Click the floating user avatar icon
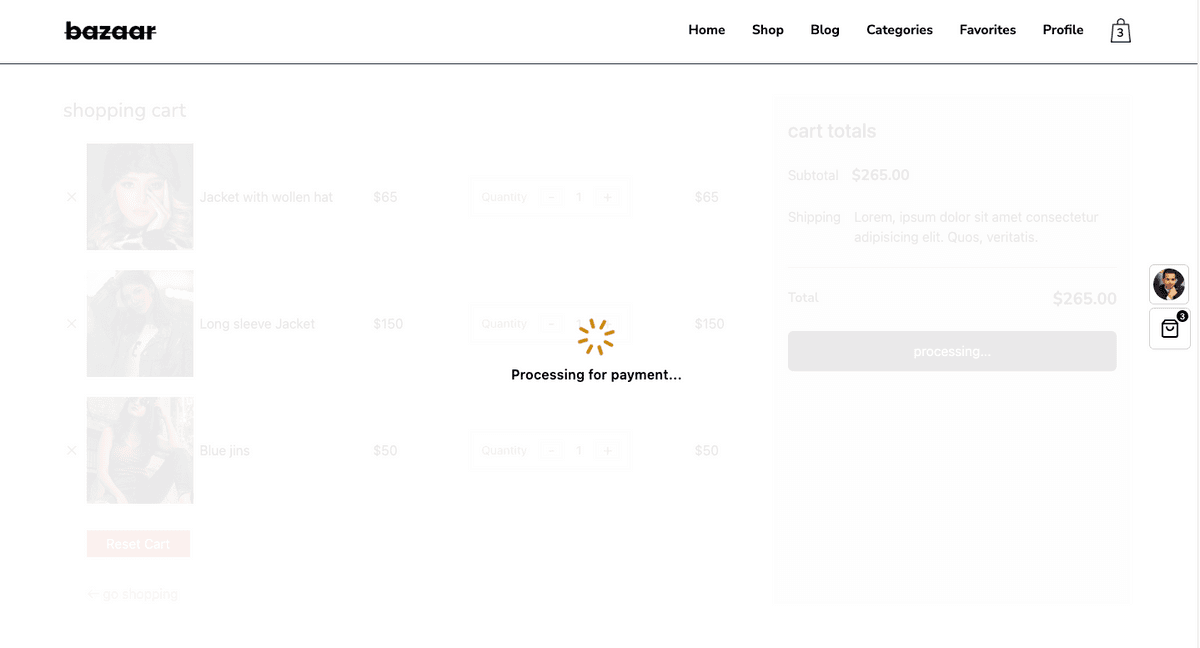 coord(1168,284)
